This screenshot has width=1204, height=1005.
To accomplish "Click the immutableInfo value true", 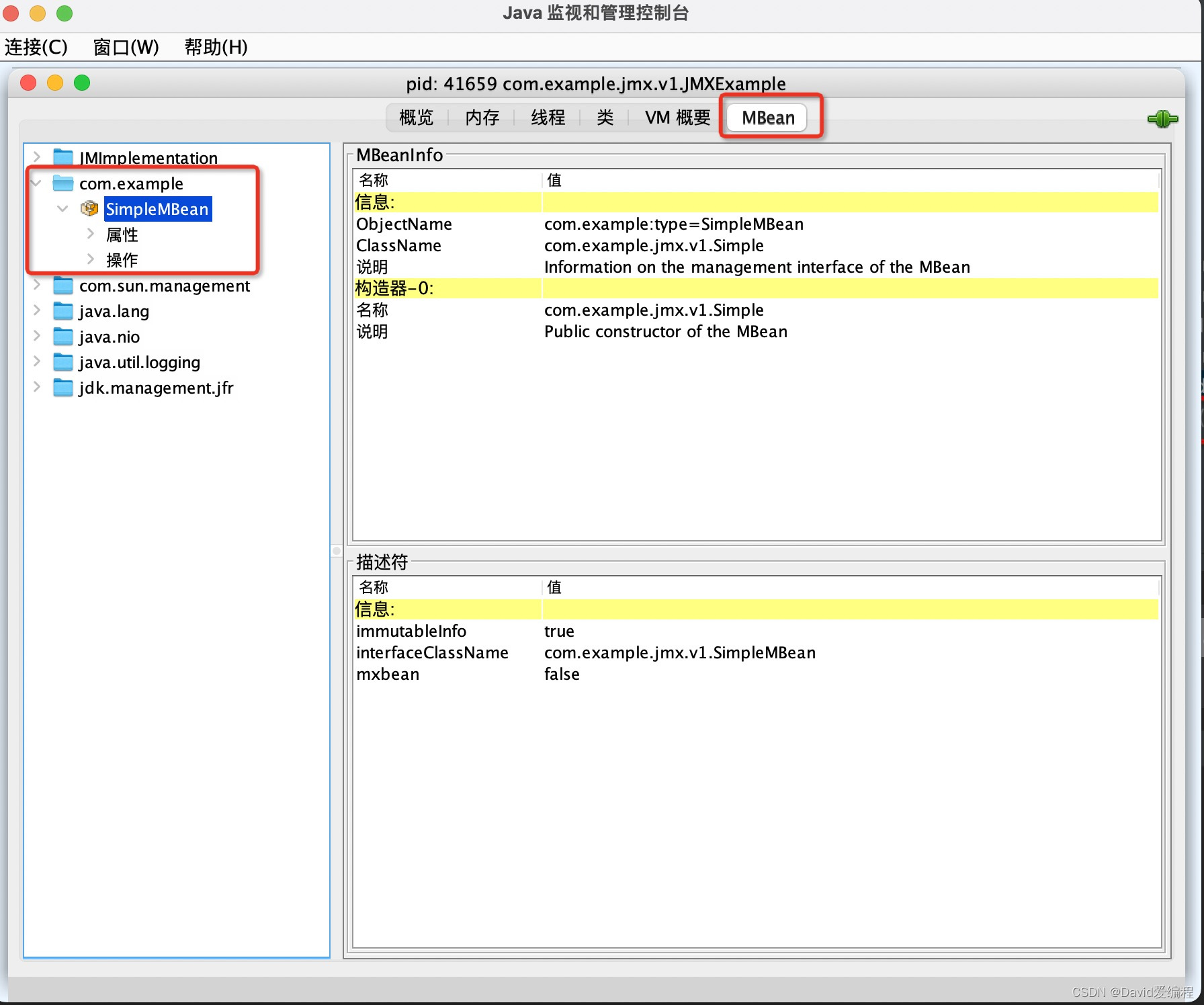I will pyautogui.click(x=559, y=631).
